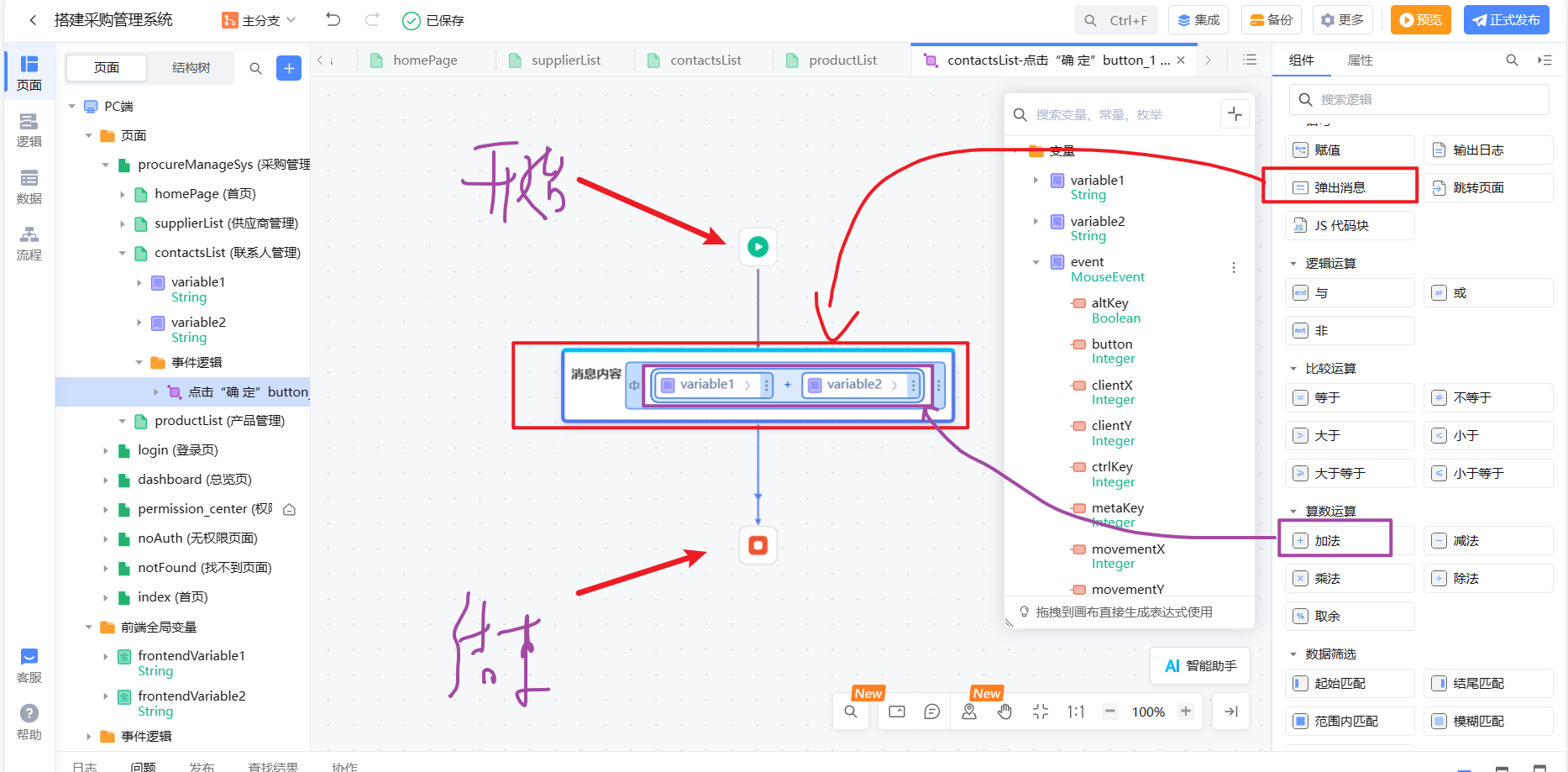Screen dimensions: 1568x772
Task: Click the canvas search tool icon
Action: (x=851, y=712)
